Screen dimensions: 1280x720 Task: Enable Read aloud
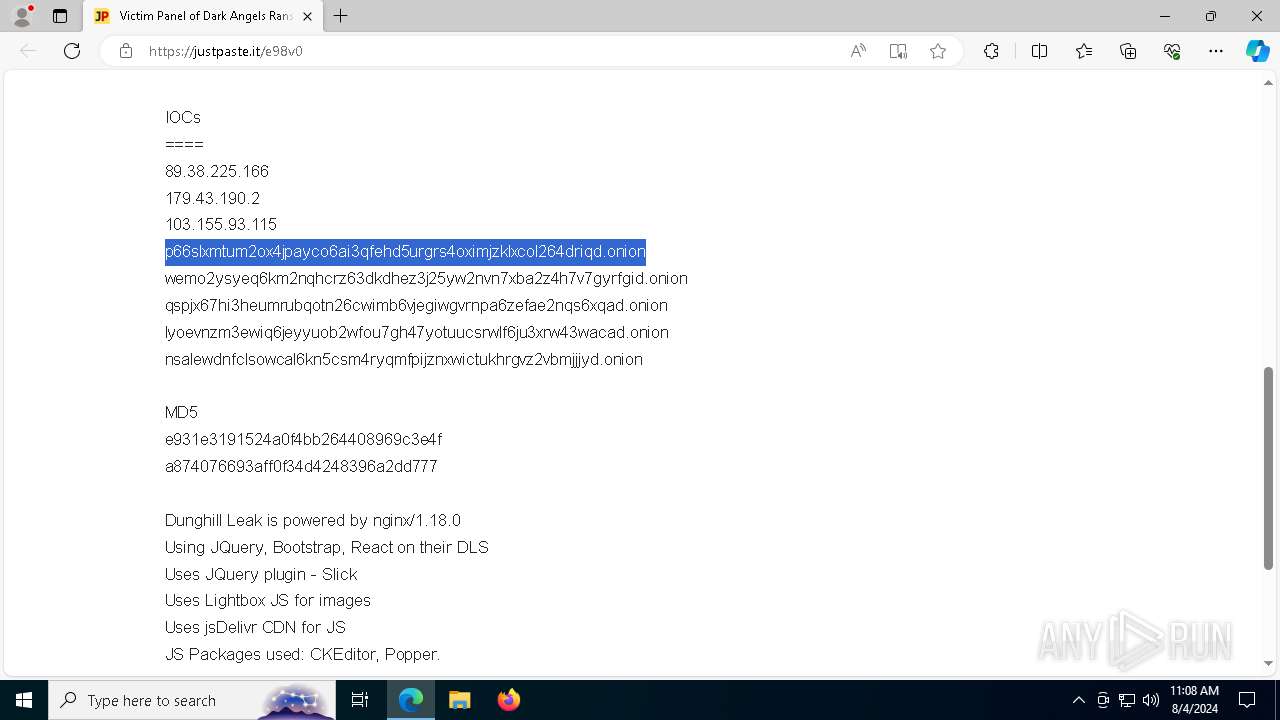(x=858, y=51)
